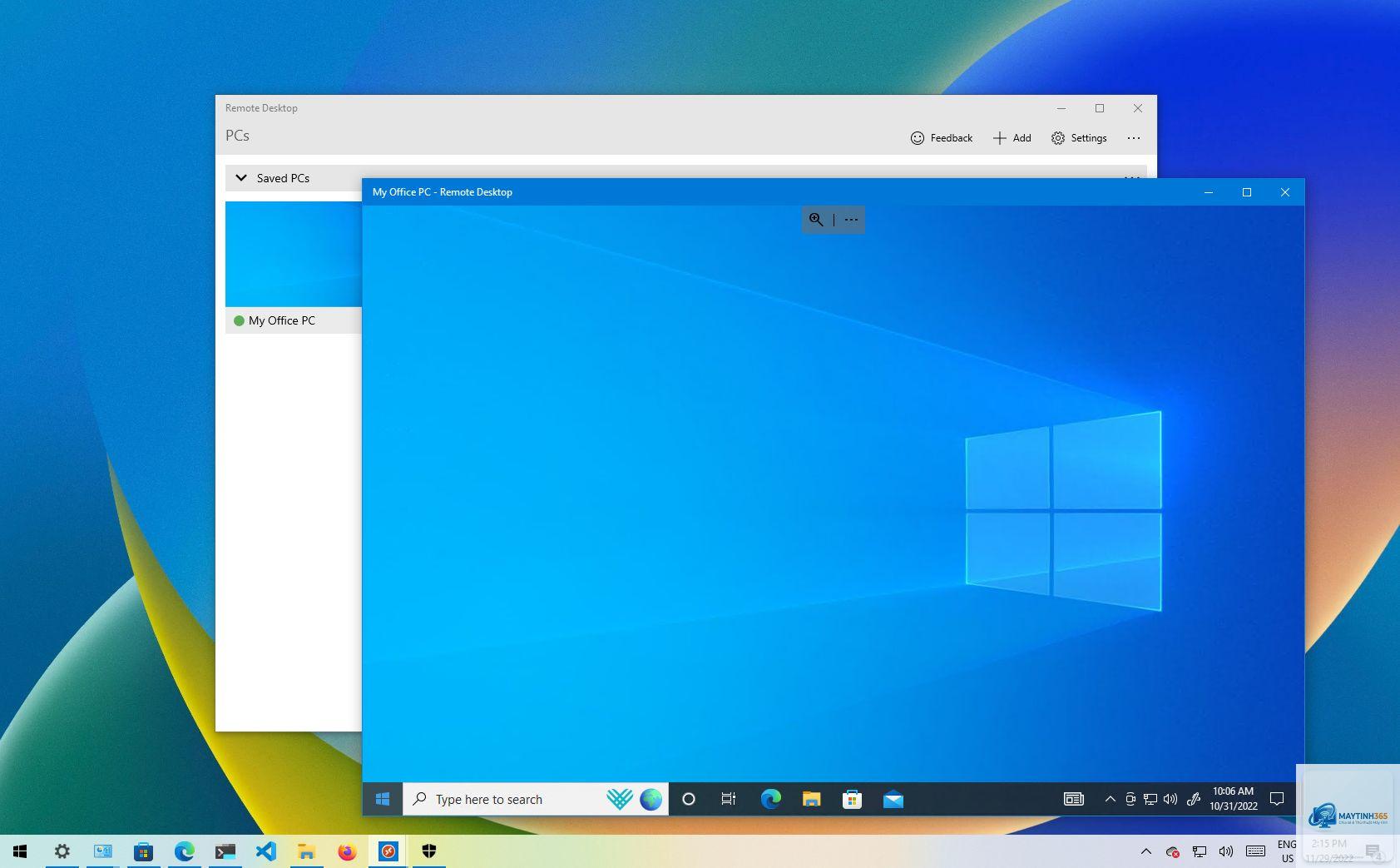
Task: Open Settings in the Remote Desktop window
Action: pos(1078,138)
